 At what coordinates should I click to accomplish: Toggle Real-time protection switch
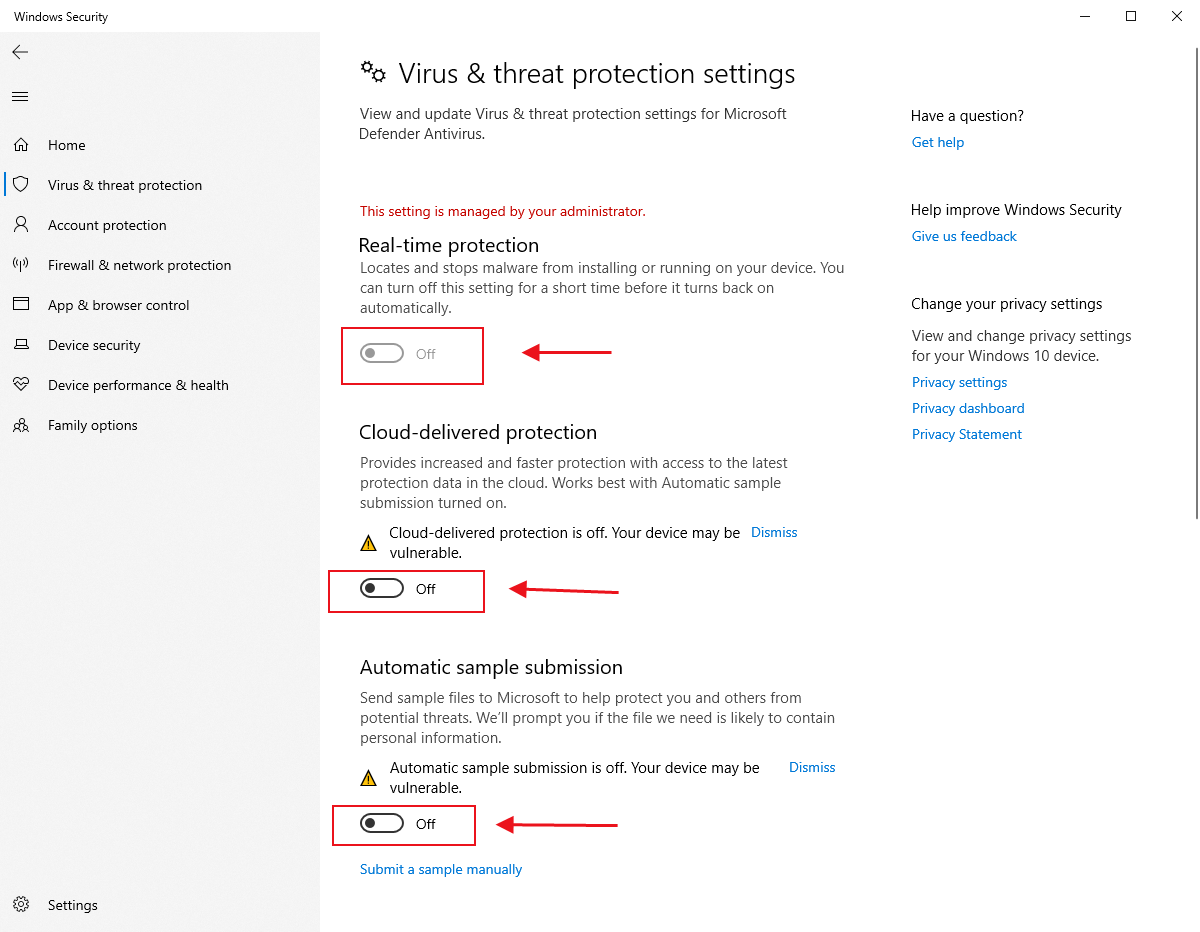tap(382, 354)
